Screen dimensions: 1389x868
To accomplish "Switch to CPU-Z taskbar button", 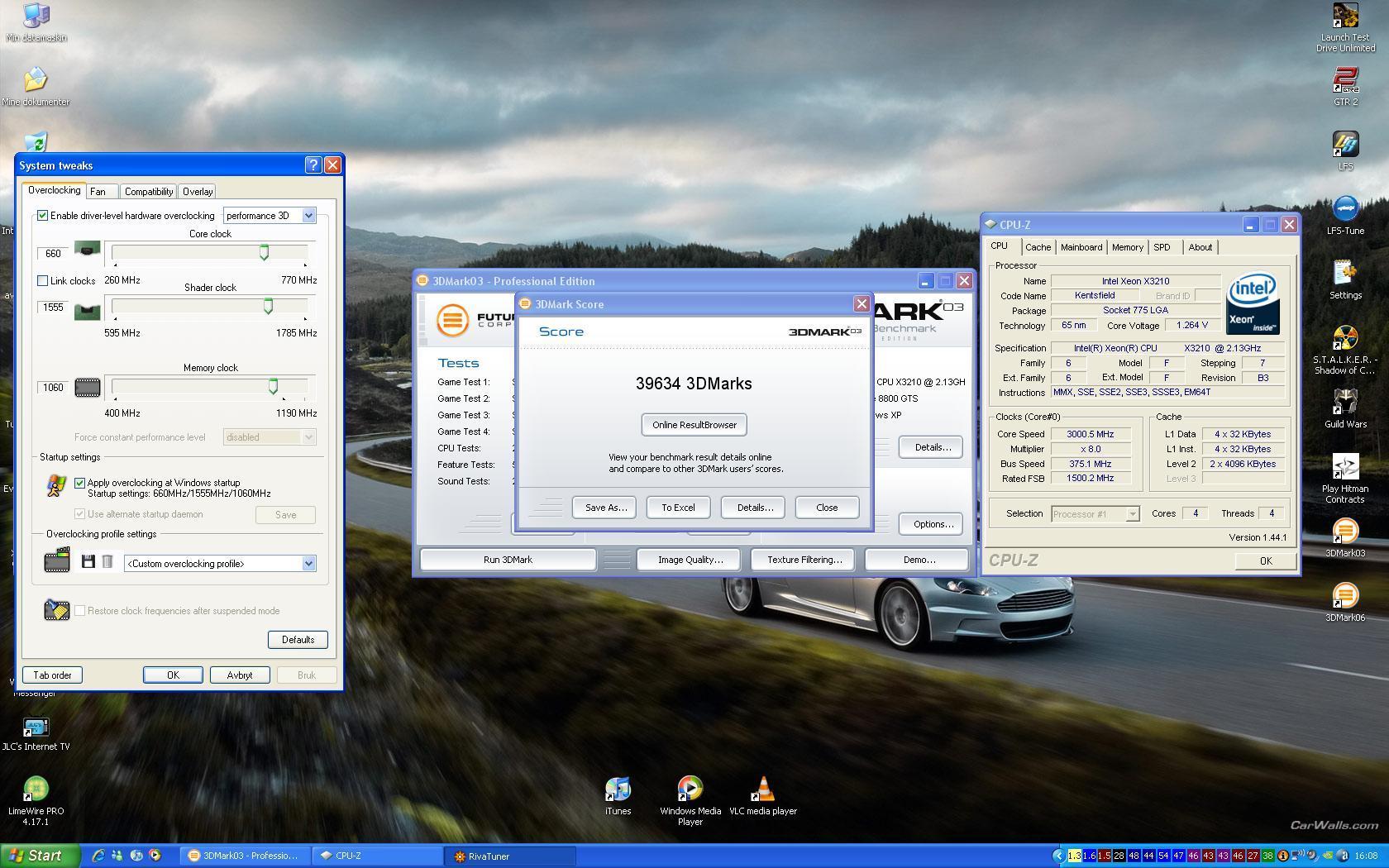I will [x=377, y=856].
